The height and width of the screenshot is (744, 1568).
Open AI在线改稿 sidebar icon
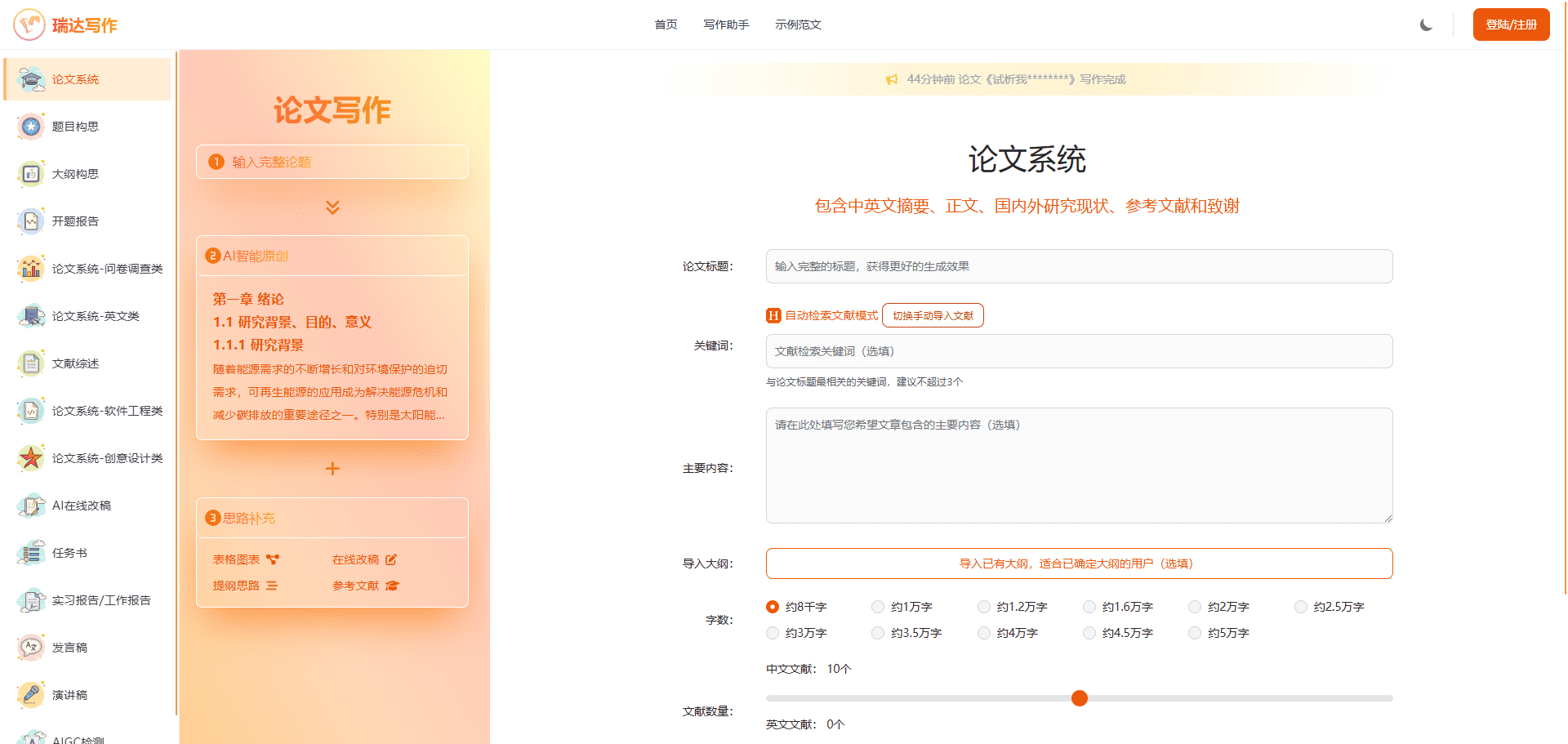(x=31, y=506)
